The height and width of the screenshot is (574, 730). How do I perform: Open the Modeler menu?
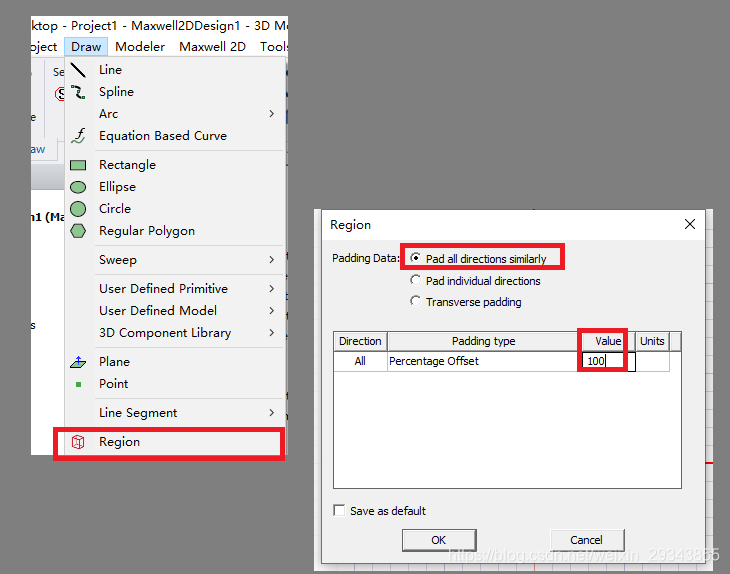coord(140,46)
